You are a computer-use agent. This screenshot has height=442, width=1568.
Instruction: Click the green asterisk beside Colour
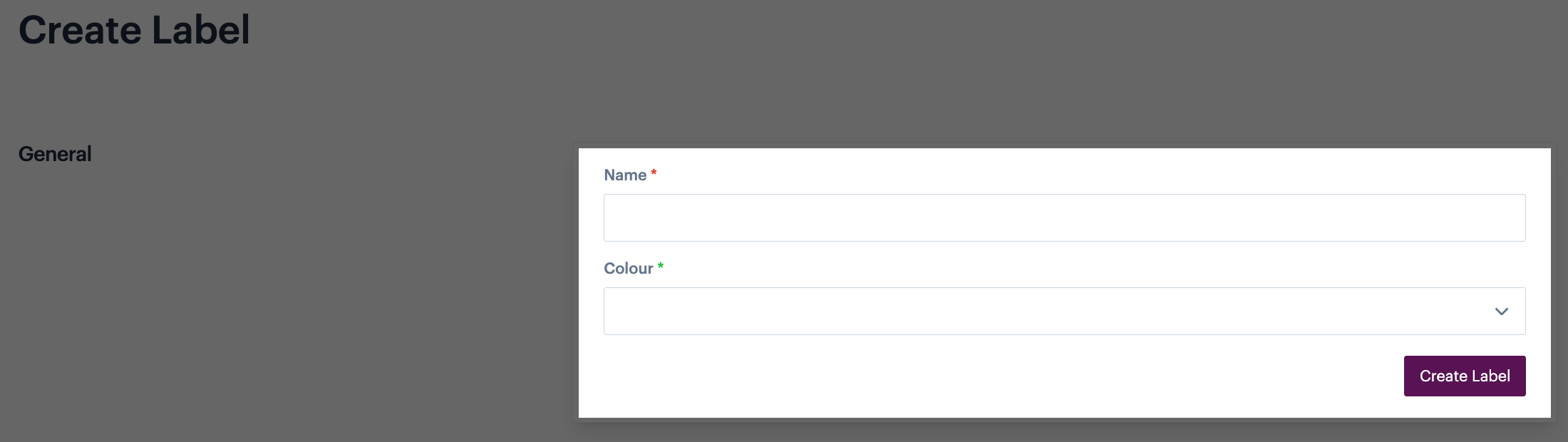(661, 267)
